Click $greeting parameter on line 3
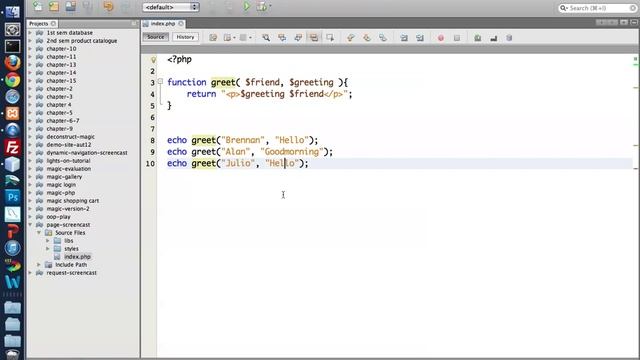 311,82
